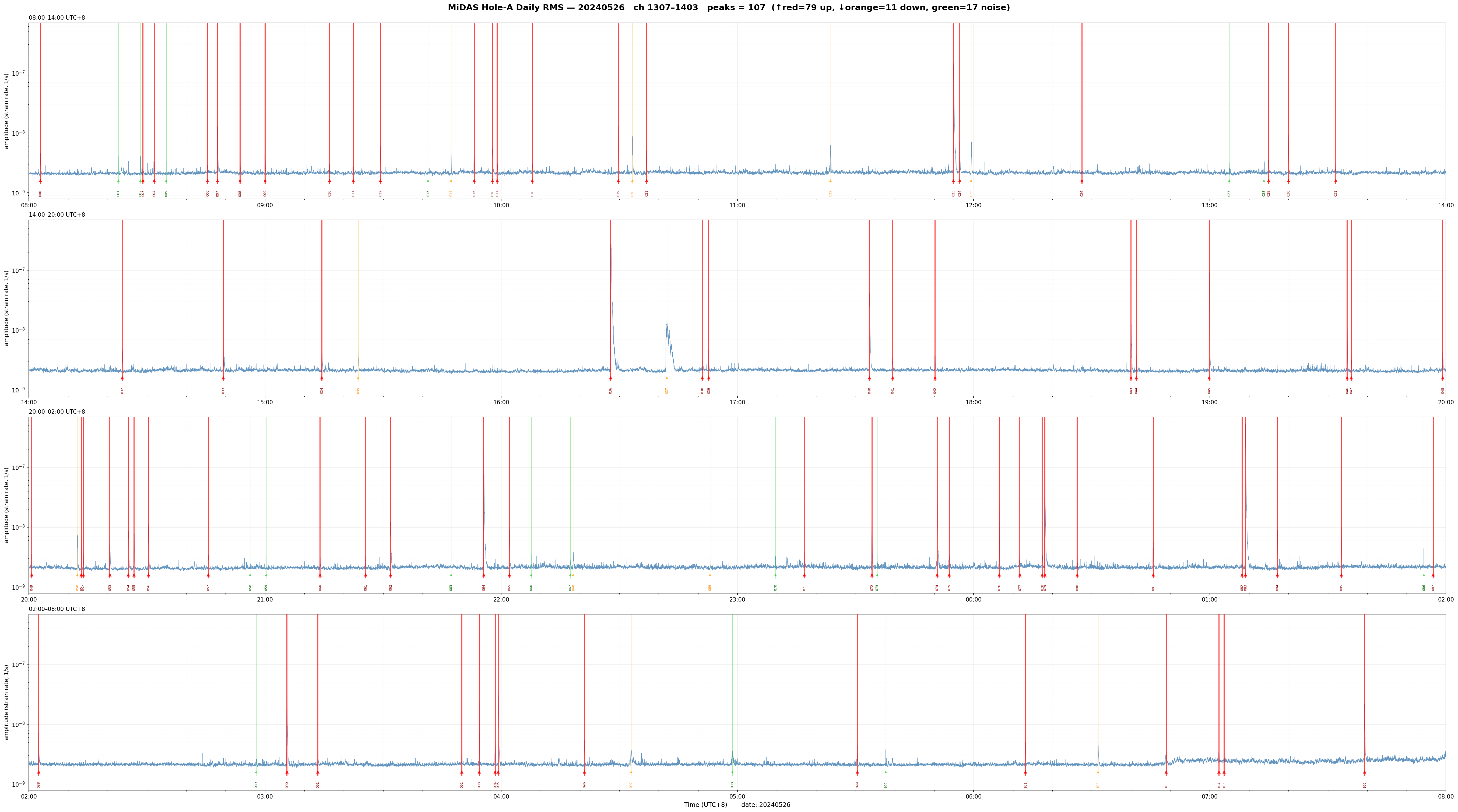Select the green noise marker 070
This screenshot has width=1458, height=812.
tap(775, 574)
